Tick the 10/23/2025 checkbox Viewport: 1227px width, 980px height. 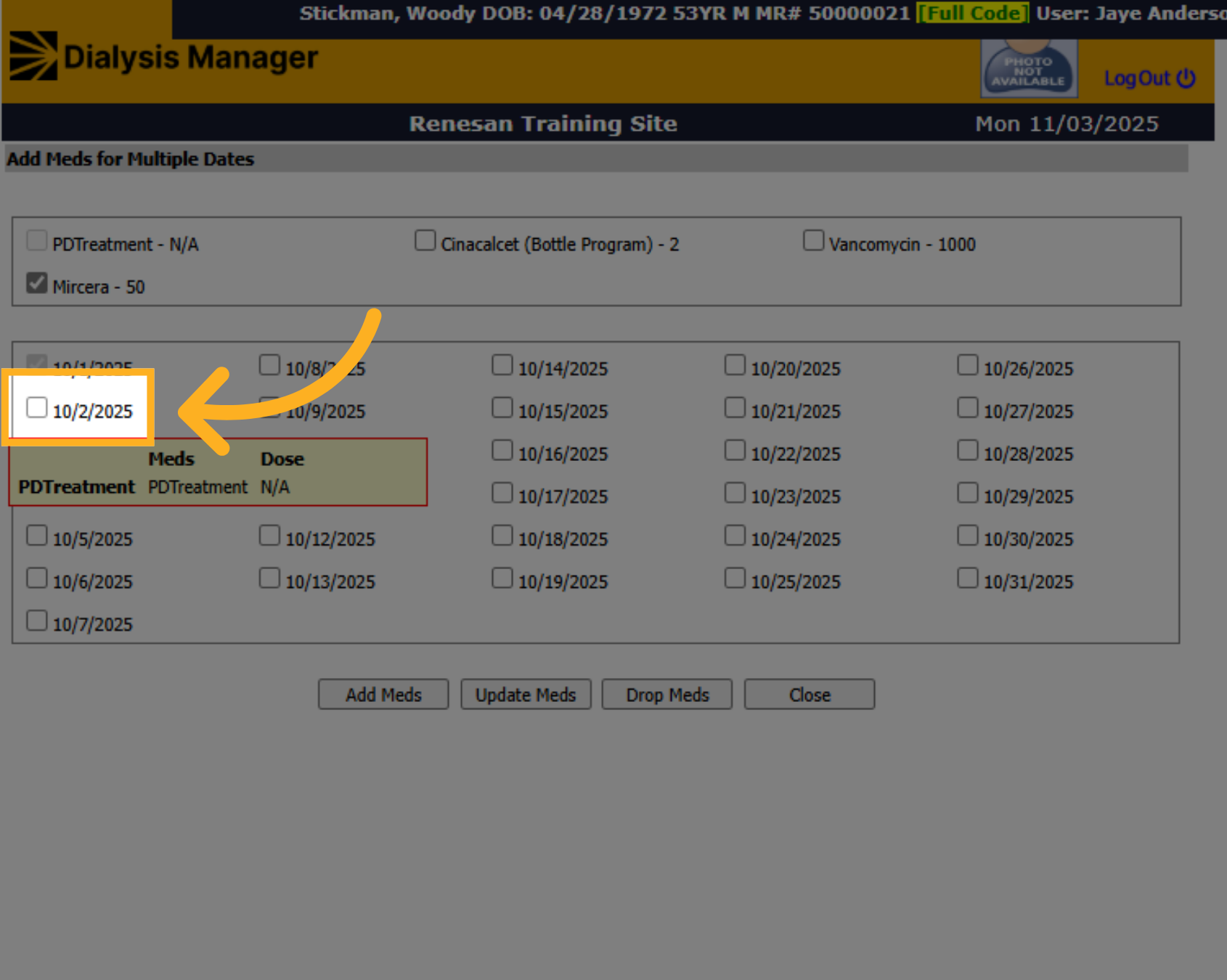[x=735, y=493]
